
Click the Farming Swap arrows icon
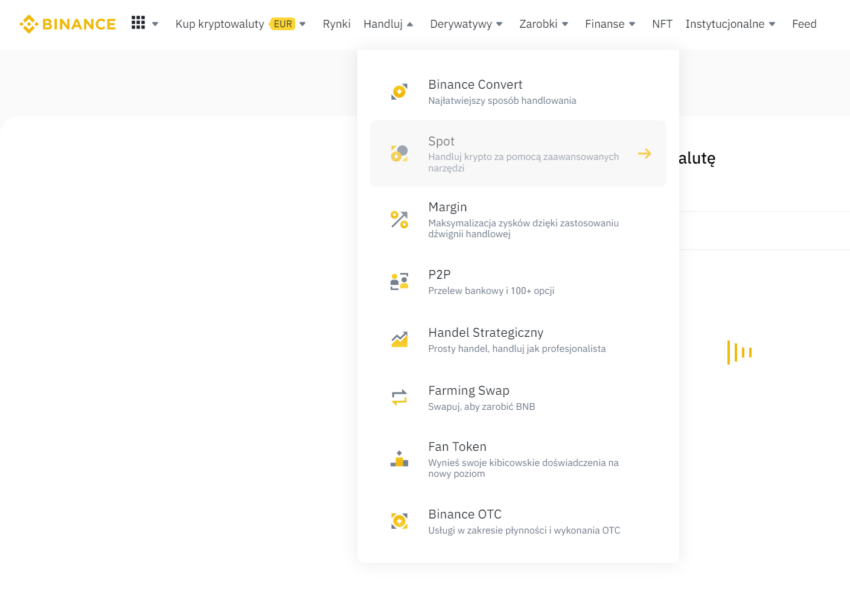pyautogui.click(x=400, y=397)
